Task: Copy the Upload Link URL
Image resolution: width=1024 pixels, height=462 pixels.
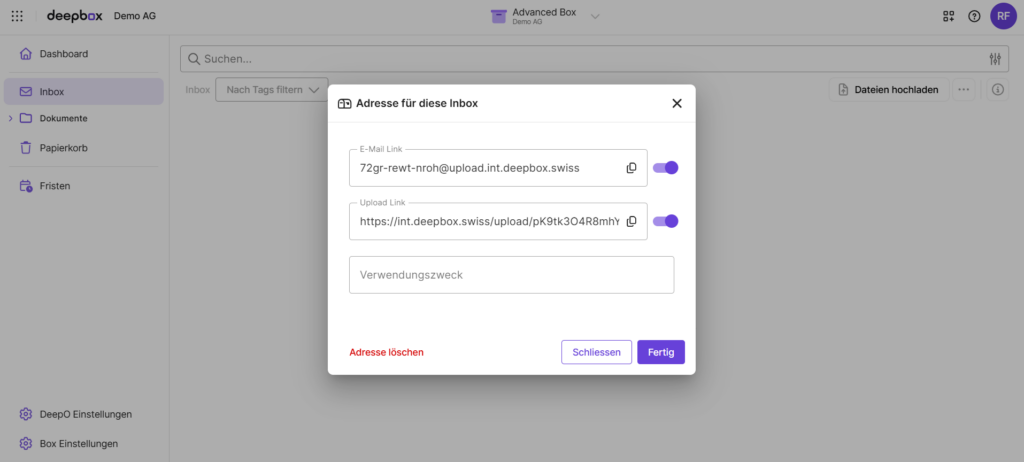Action: point(631,222)
